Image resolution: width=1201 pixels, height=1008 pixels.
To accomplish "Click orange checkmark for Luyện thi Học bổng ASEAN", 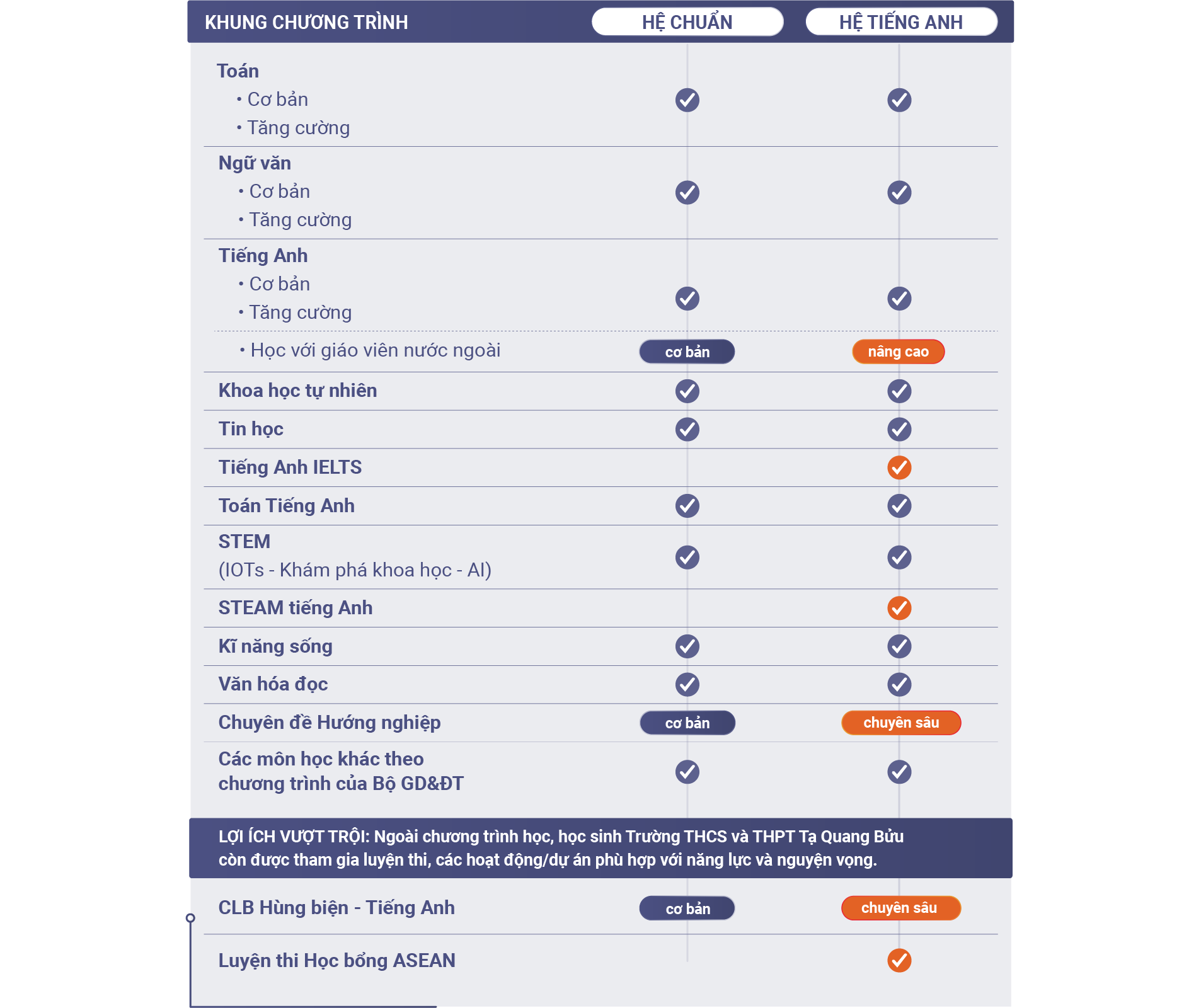I will [899, 960].
